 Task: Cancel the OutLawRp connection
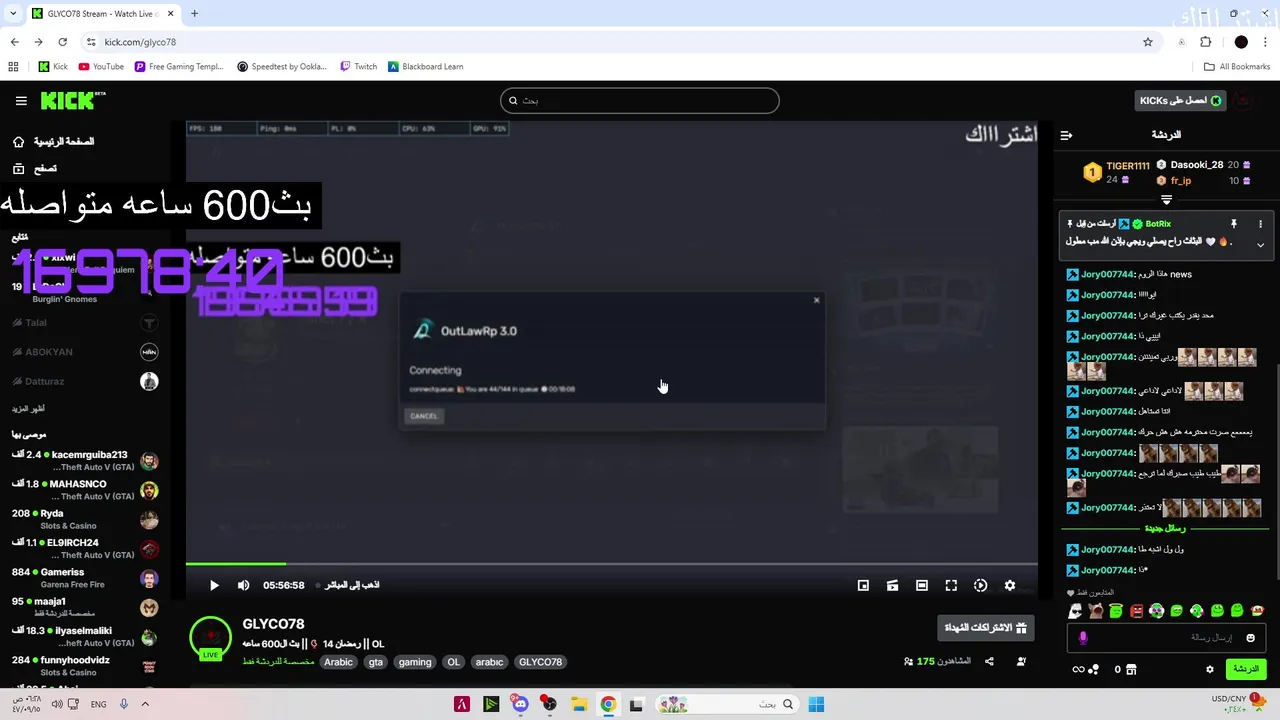coord(424,416)
